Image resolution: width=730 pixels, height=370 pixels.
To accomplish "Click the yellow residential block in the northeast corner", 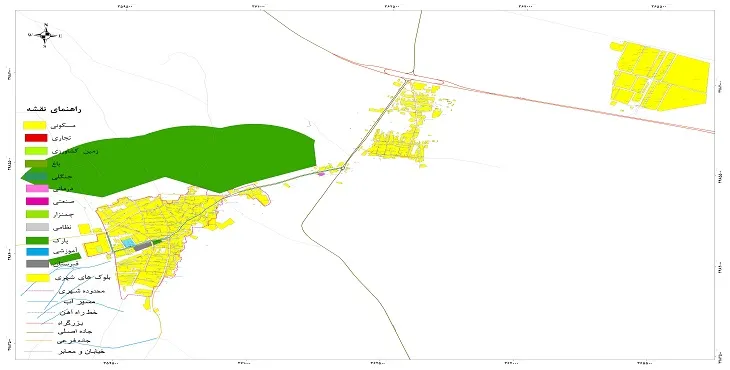I will coord(660,77).
